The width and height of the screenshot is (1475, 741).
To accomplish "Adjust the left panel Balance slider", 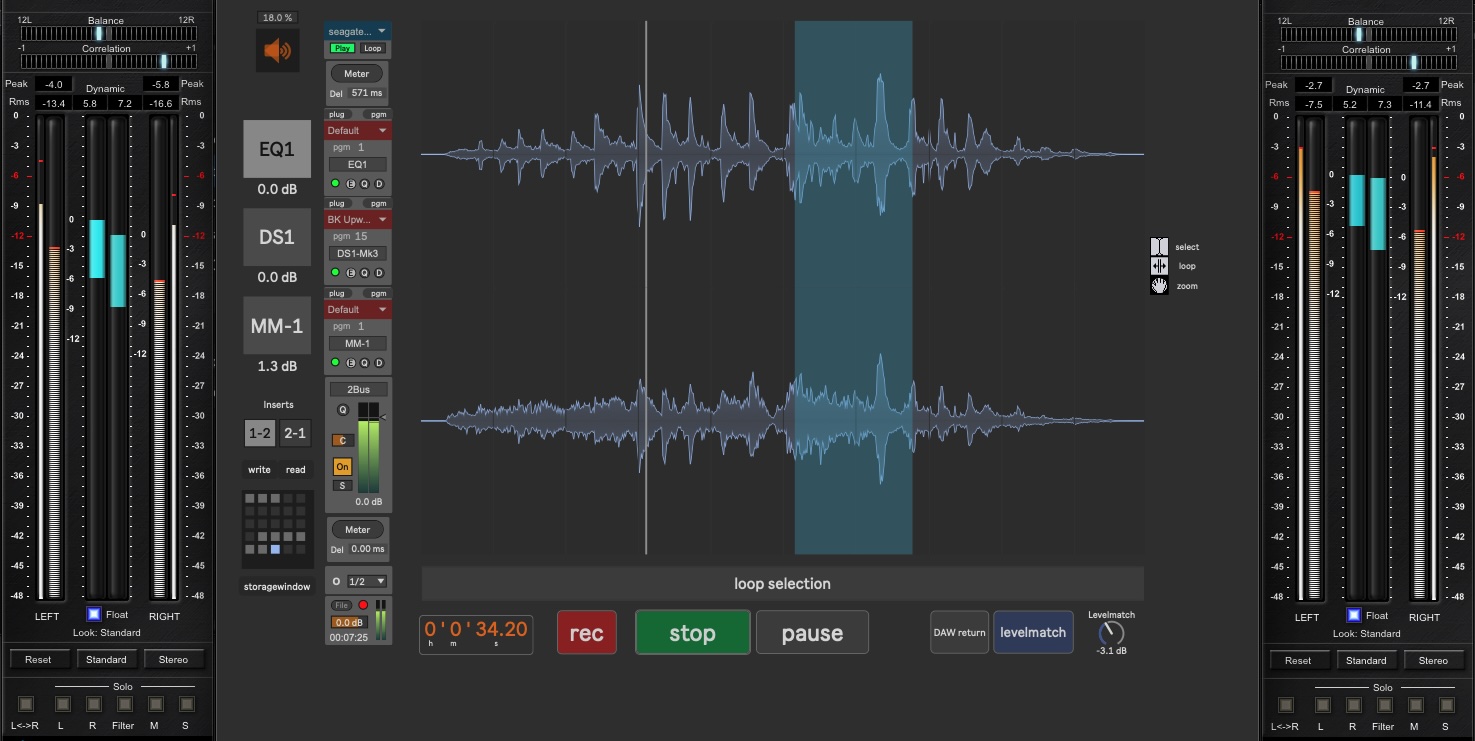I will point(97,33).
